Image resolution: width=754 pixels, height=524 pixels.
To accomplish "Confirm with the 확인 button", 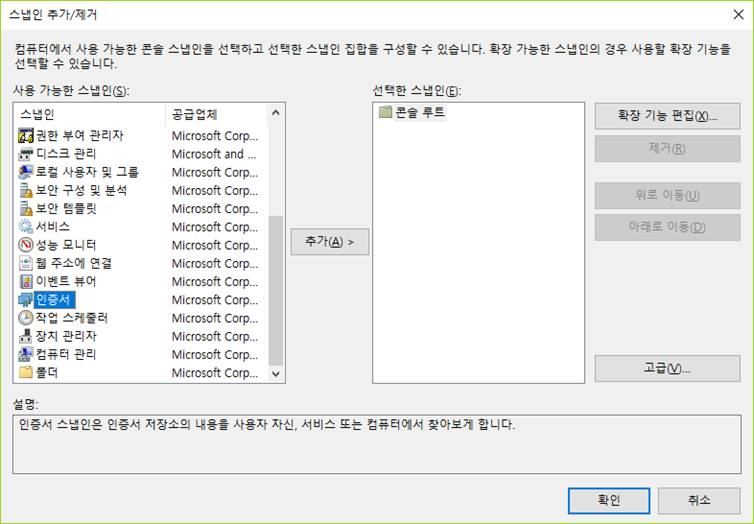I will pyautogui.click(x=609, y=500).
